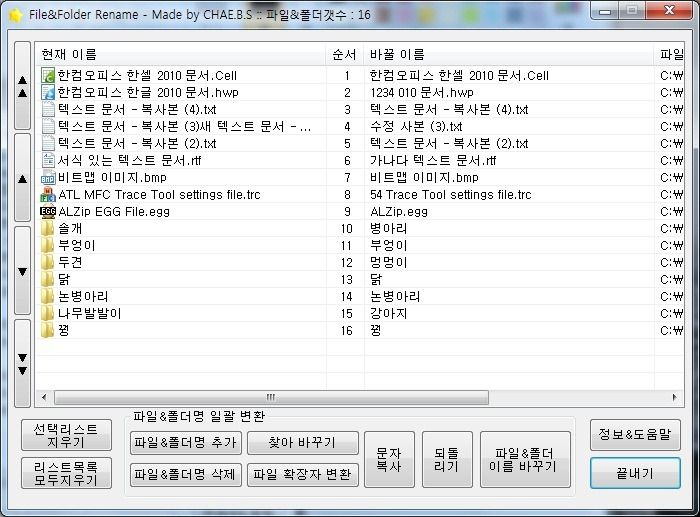Click the folder icon for 솔개
700x517 pixels.
tap(47, 228)
